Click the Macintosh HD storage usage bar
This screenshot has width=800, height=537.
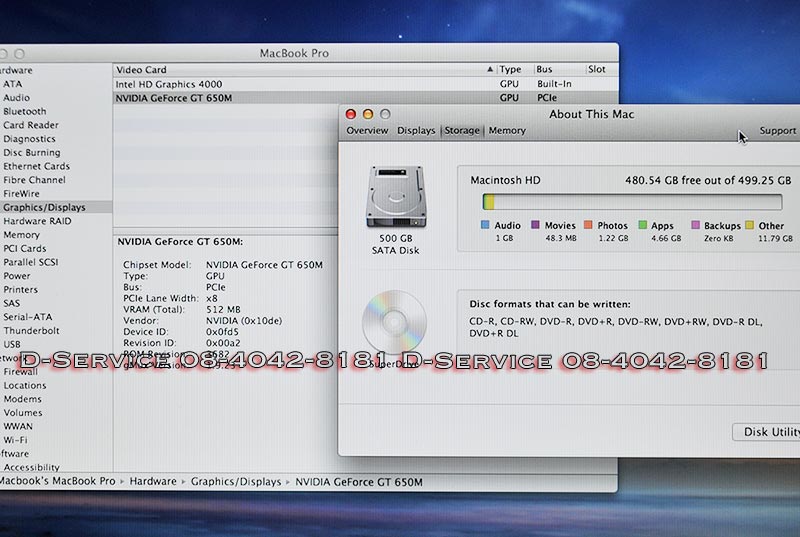[x=632, y=202]
